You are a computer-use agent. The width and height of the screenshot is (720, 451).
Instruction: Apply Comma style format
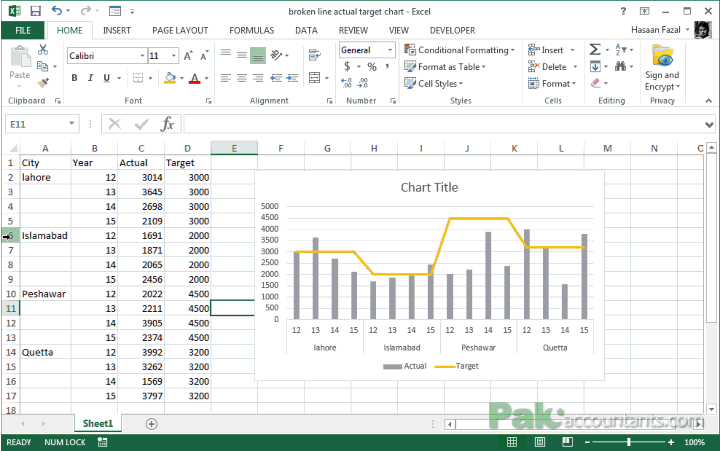coord(388,67)
